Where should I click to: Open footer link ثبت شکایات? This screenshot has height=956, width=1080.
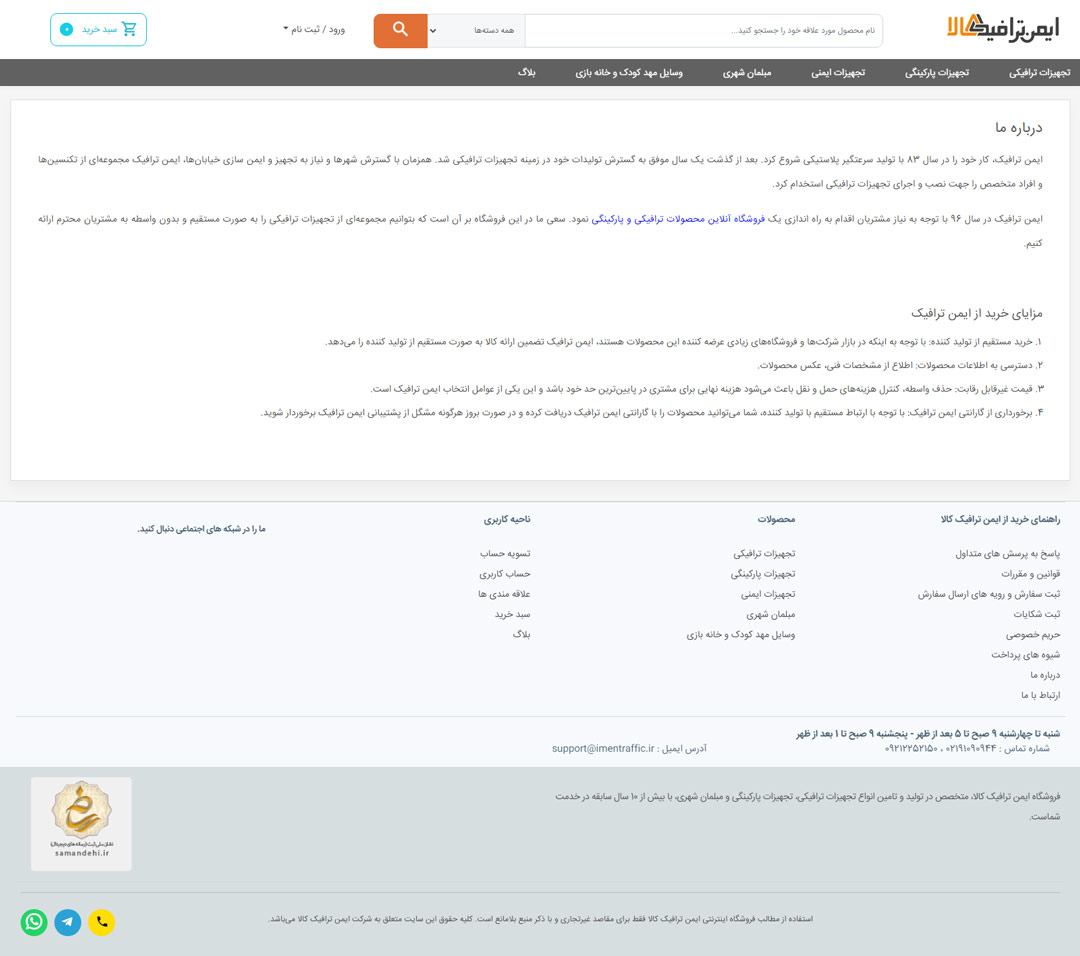(x=1037, y=614)
